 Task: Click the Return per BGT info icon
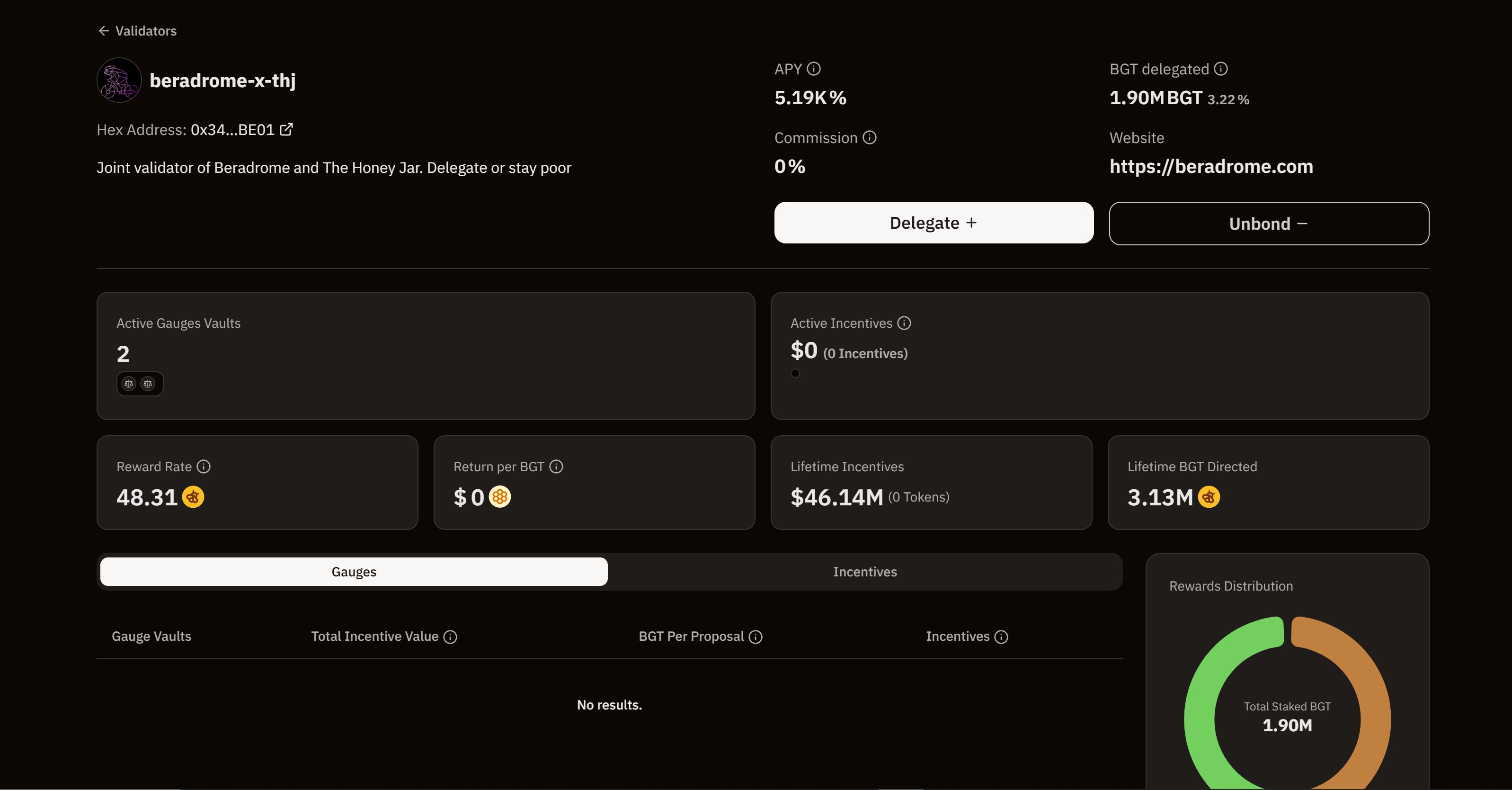point(556,467)
